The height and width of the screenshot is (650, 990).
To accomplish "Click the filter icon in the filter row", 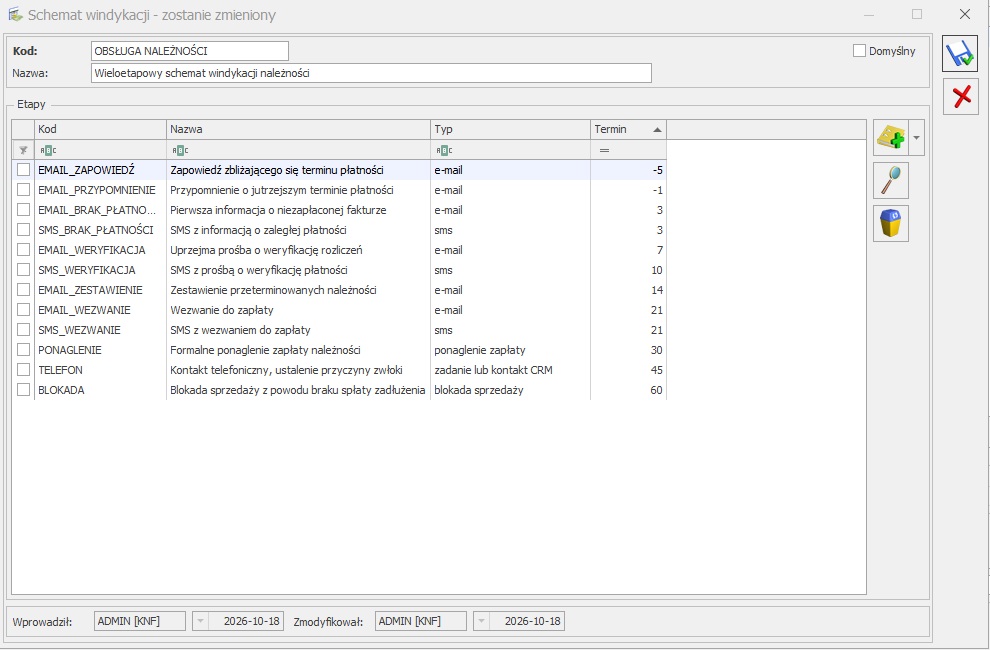I will point(23,150).
